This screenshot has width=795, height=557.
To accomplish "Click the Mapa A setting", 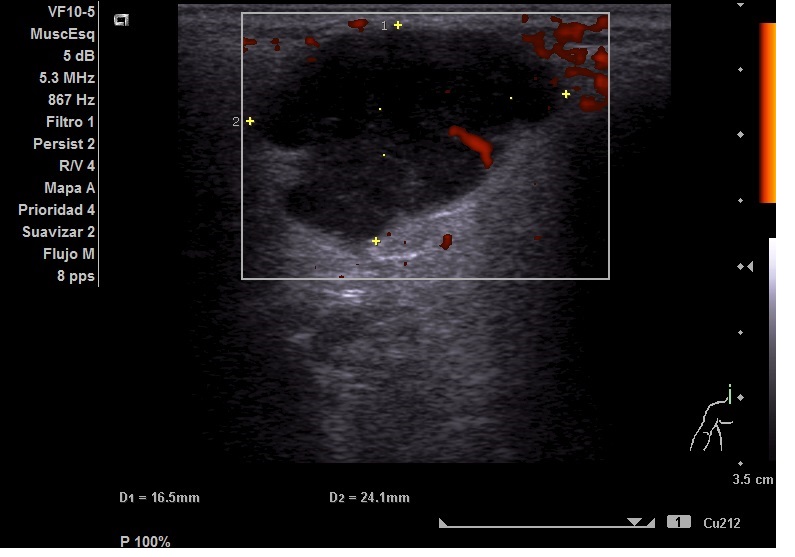I will pyautogui.click(x=69, y=188).
